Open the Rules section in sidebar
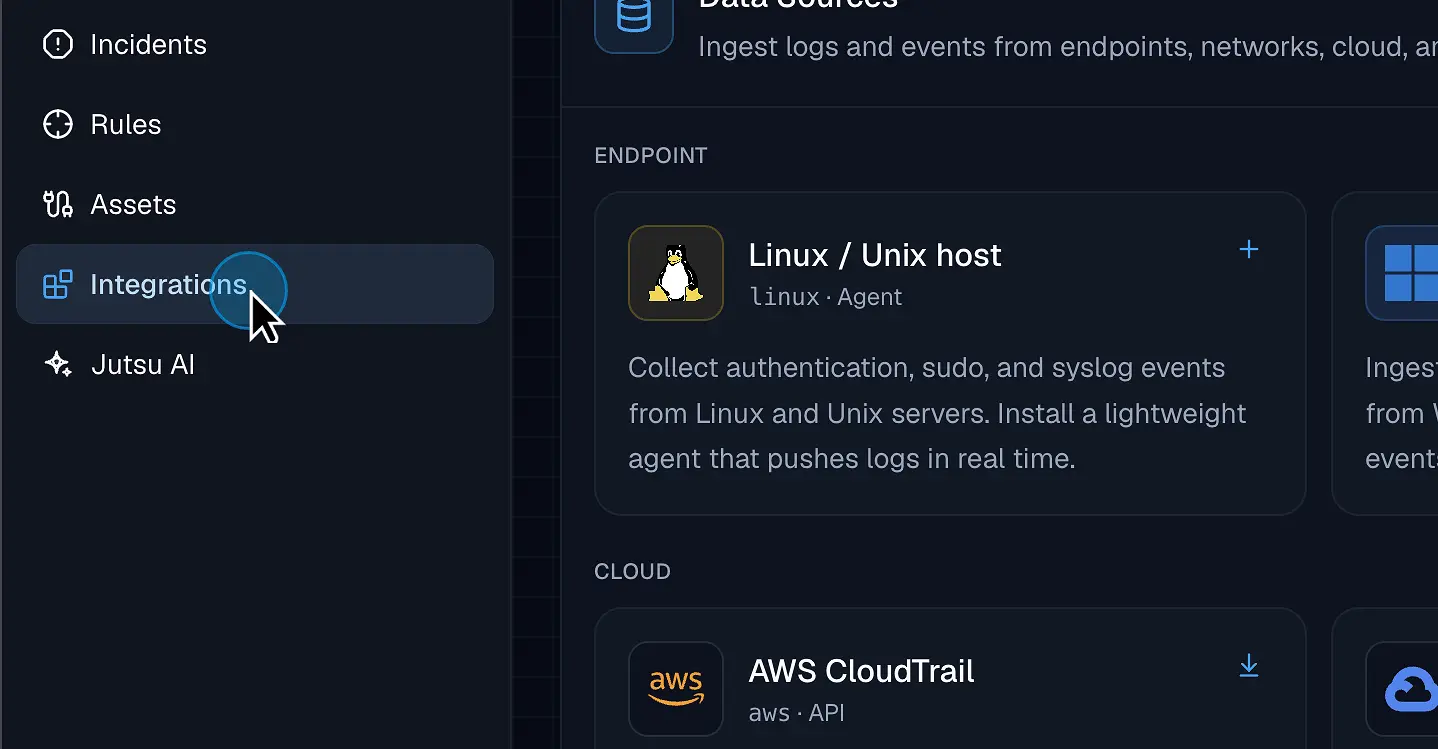1438x749 pixels. [255, 125]
